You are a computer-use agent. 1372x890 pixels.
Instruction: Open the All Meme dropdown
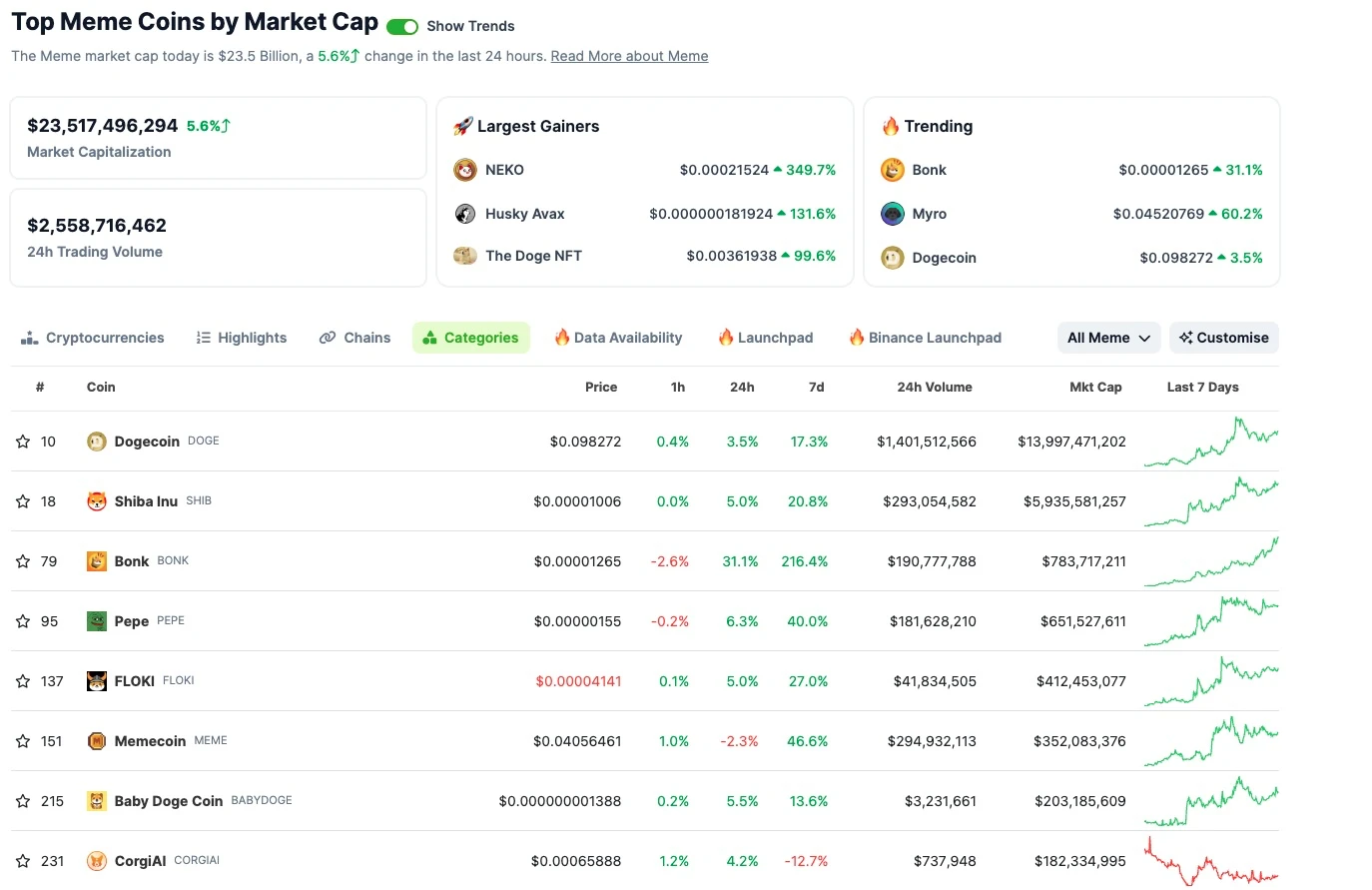point(1108,338)
